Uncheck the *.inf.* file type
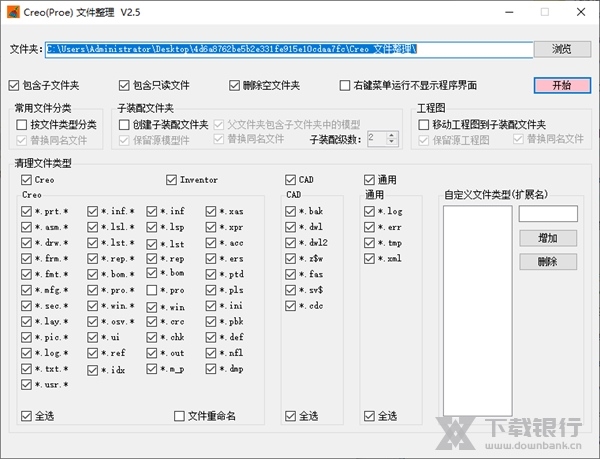Viewport: 600px width, 459px height. [x=93, y=212]
